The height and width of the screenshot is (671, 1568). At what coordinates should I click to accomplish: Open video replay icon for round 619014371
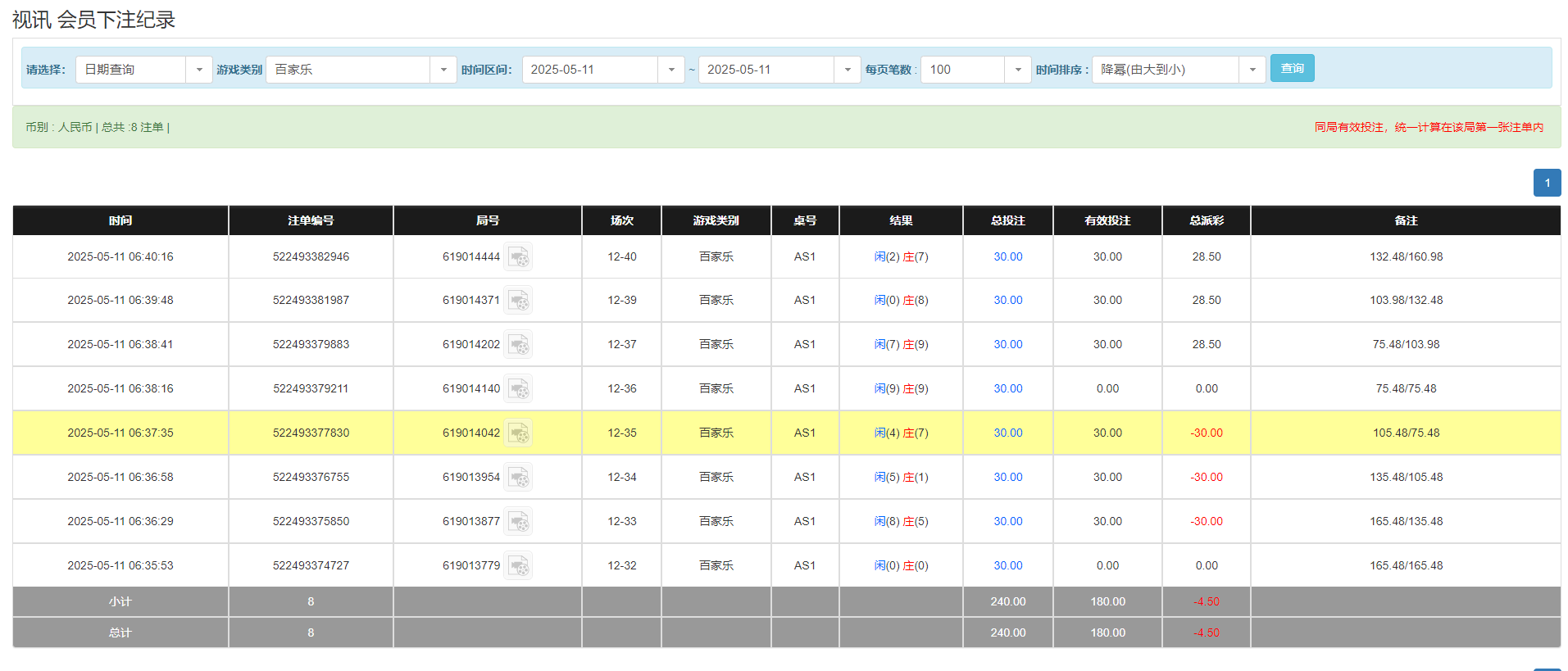click(x=518, y=301)
